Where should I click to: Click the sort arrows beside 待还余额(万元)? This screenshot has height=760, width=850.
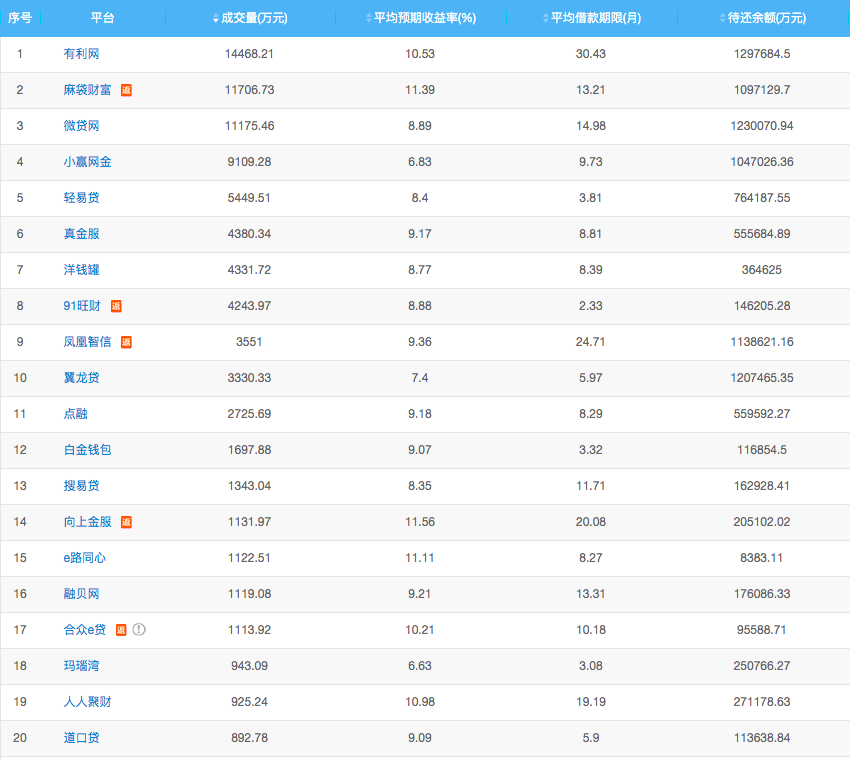[722, 18]
